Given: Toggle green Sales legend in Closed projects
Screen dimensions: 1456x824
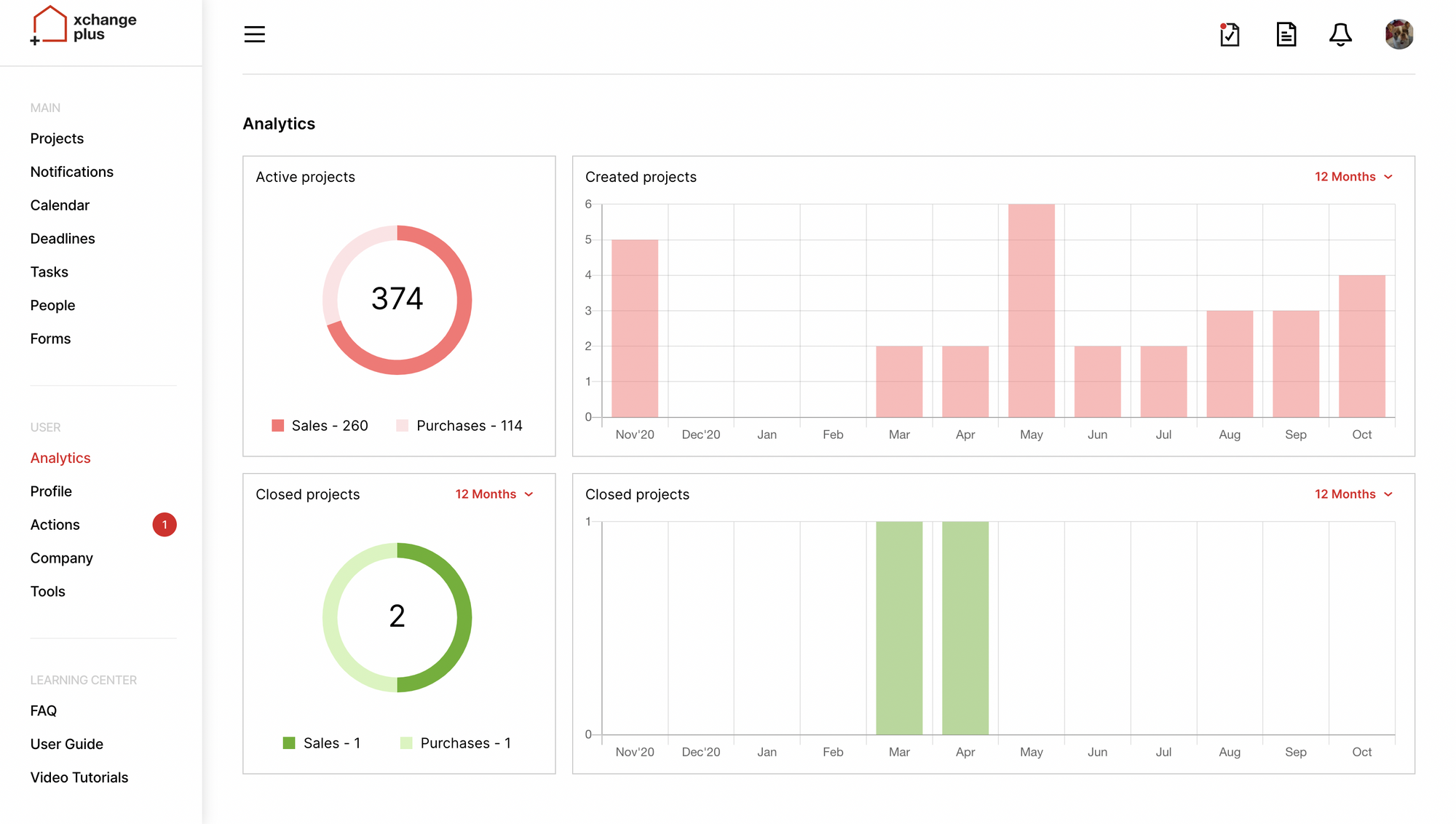Looking at the screenshot, I should click(322, 743).
